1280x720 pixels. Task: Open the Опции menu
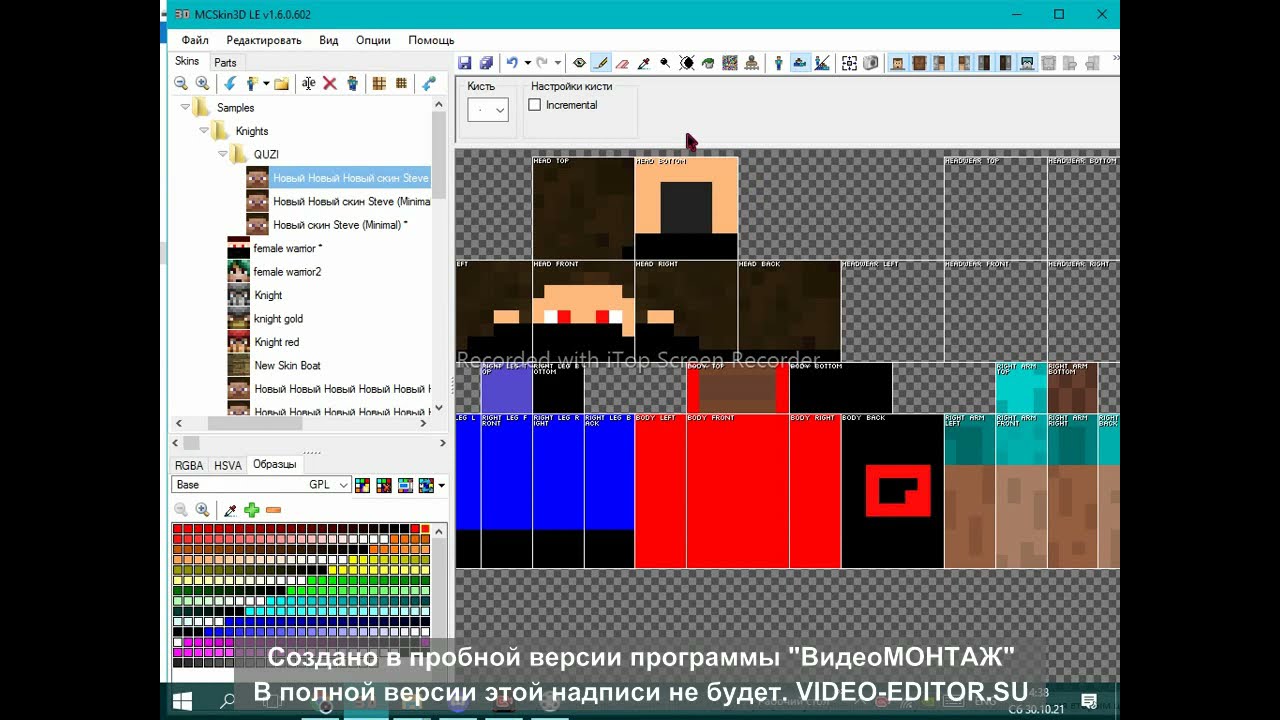(x=373, y=40)
